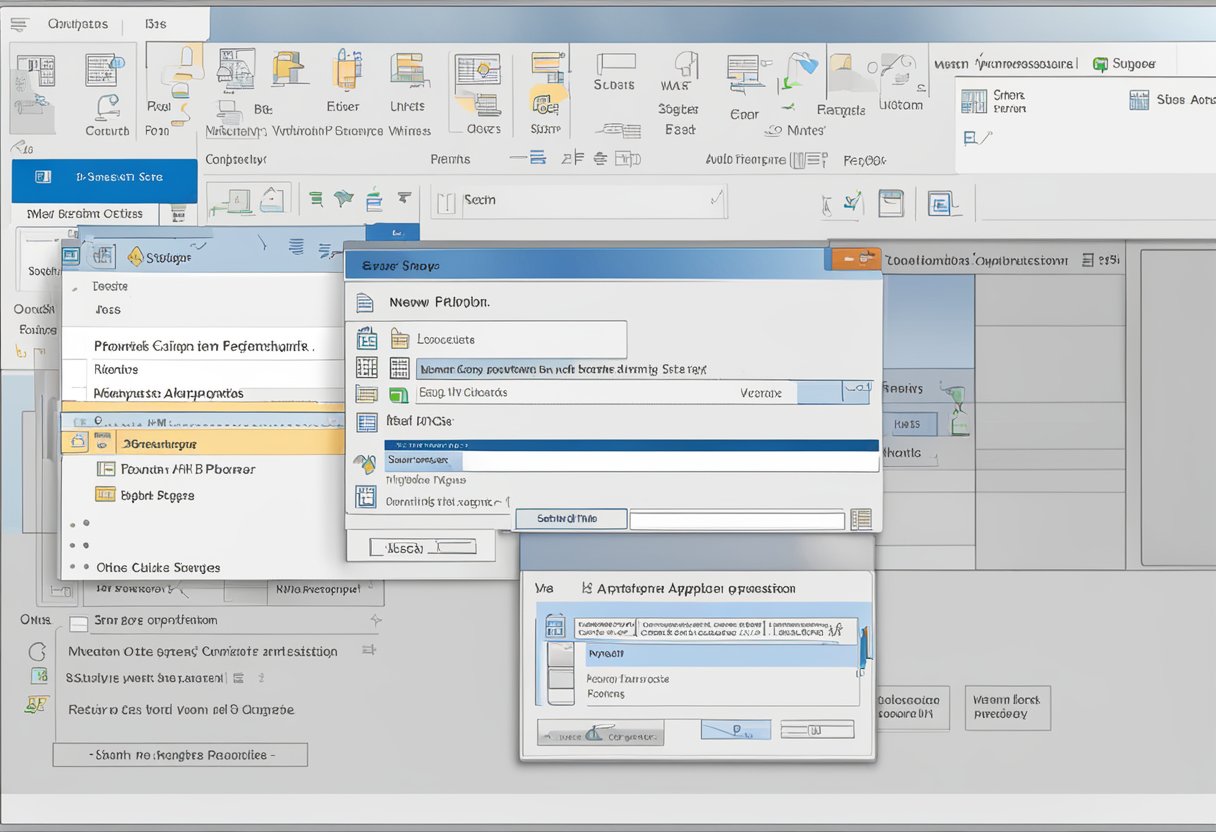Toggle the sort ascending icon in the ribbon
Image resolution: width=1216 pixels, height=832 pixels.
(572, 158)
